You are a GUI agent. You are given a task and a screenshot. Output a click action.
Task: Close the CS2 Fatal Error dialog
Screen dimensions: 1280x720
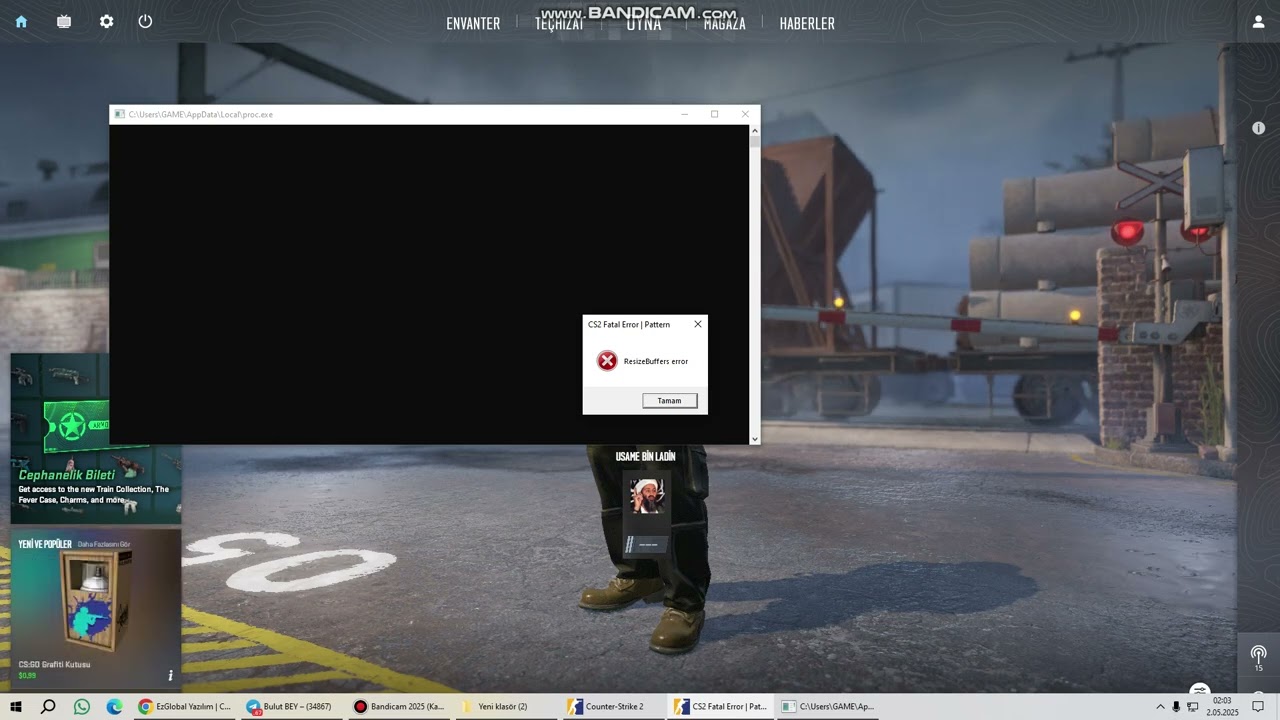pyautogui.click(x=697, y=324)
